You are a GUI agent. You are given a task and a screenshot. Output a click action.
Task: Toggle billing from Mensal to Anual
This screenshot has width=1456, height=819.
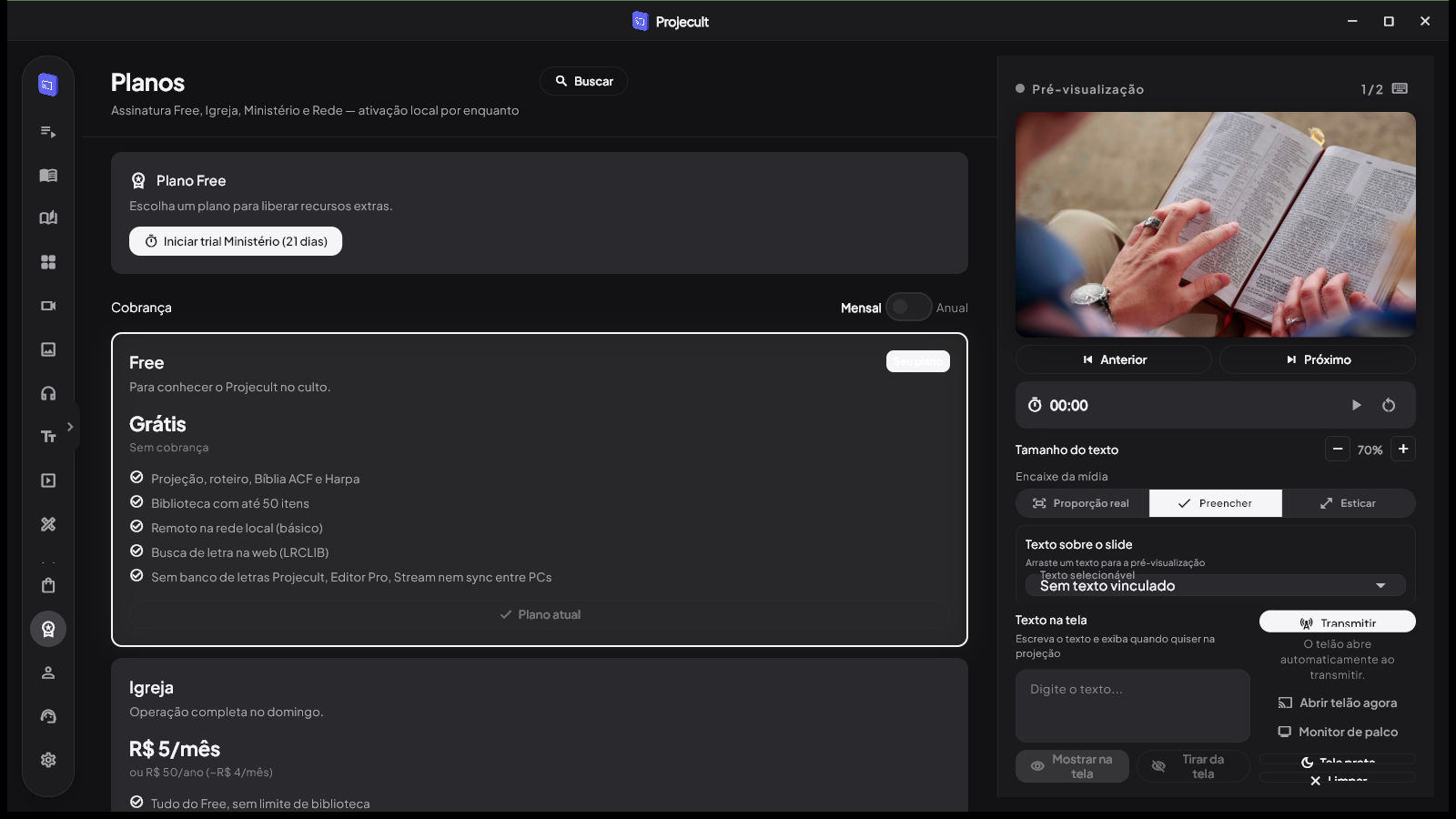point(908,308)
